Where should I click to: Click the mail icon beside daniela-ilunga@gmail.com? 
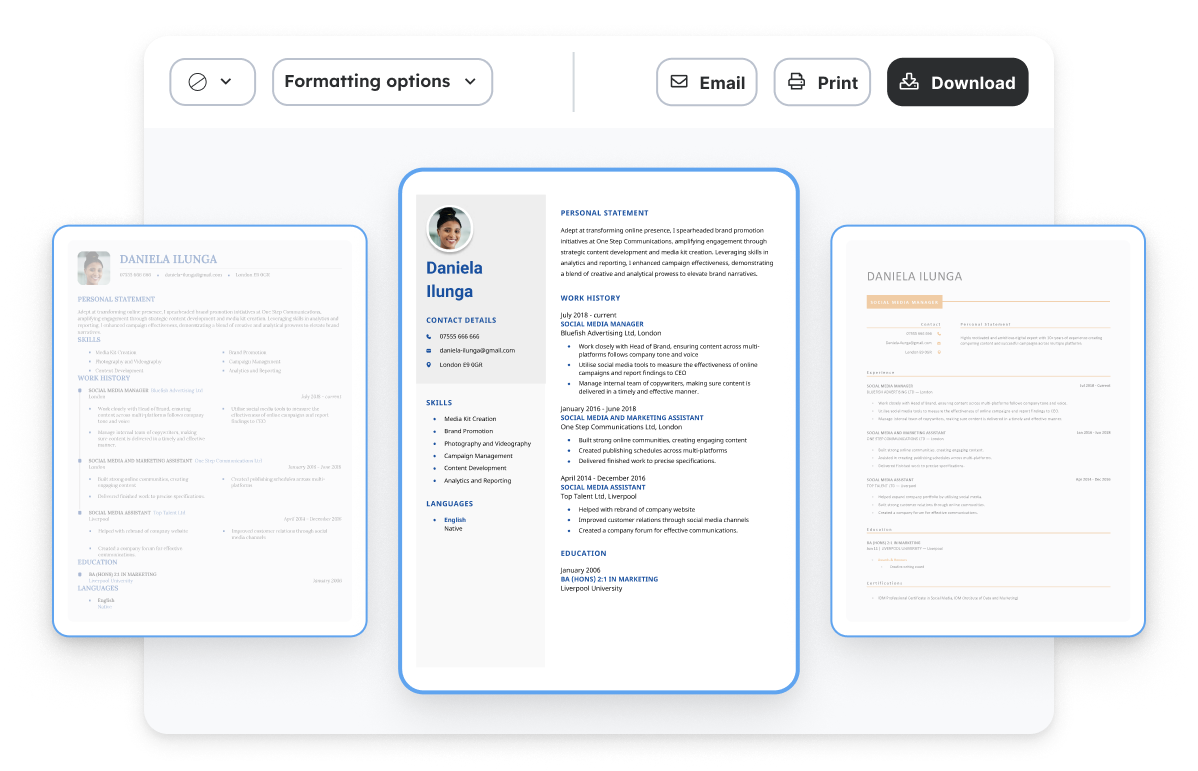(x=429, y=351)
